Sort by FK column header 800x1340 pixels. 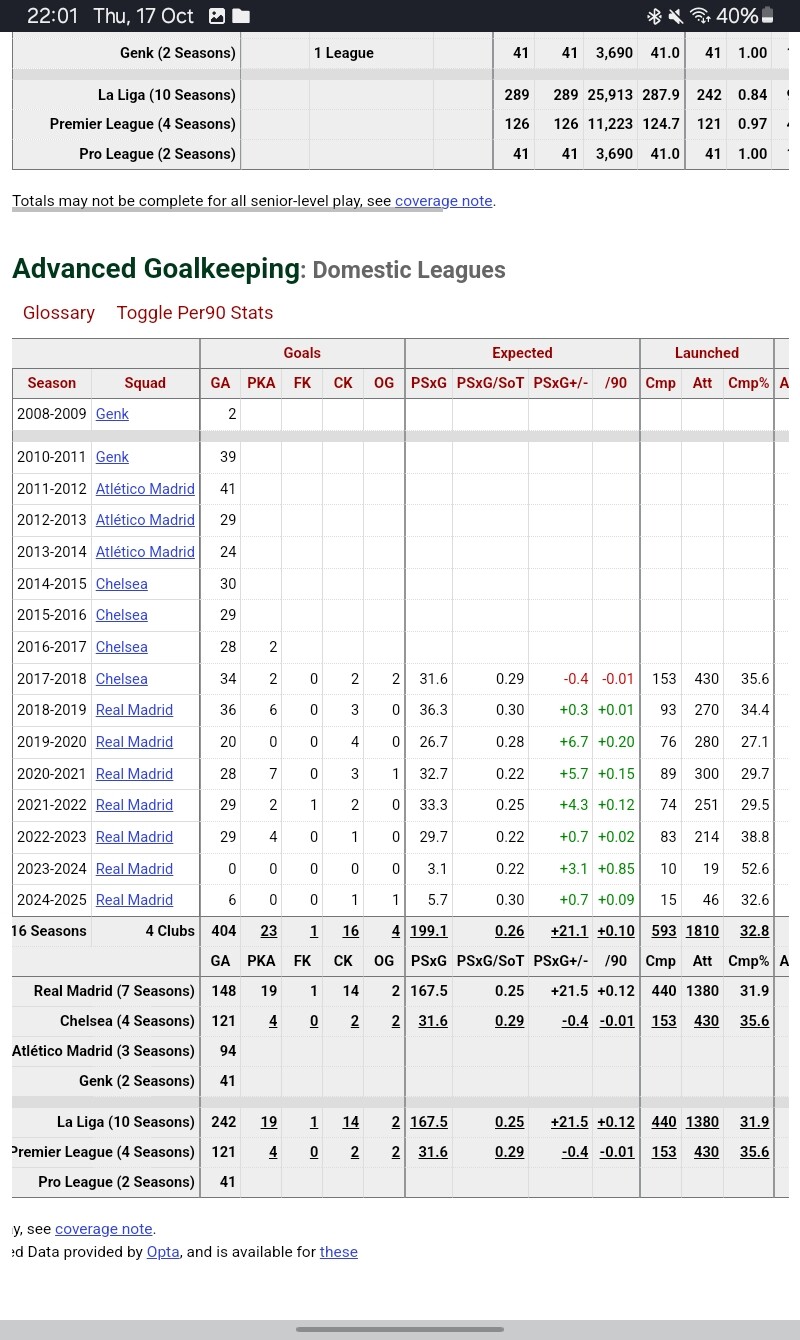click(x=302, y=383)
